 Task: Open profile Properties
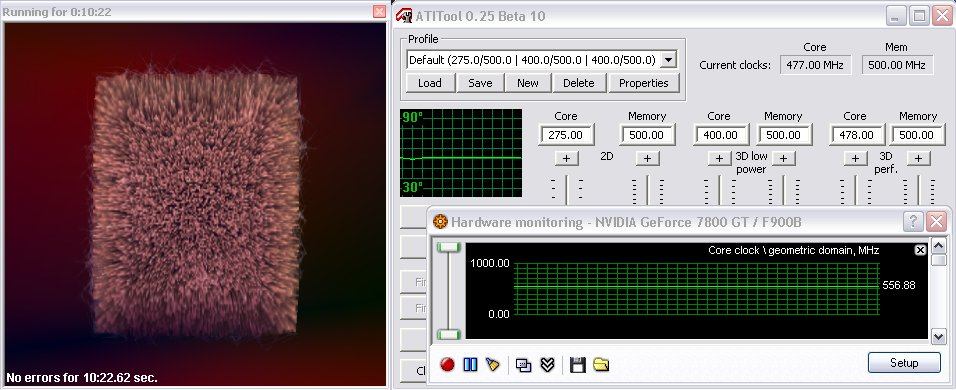coord(644,83)
